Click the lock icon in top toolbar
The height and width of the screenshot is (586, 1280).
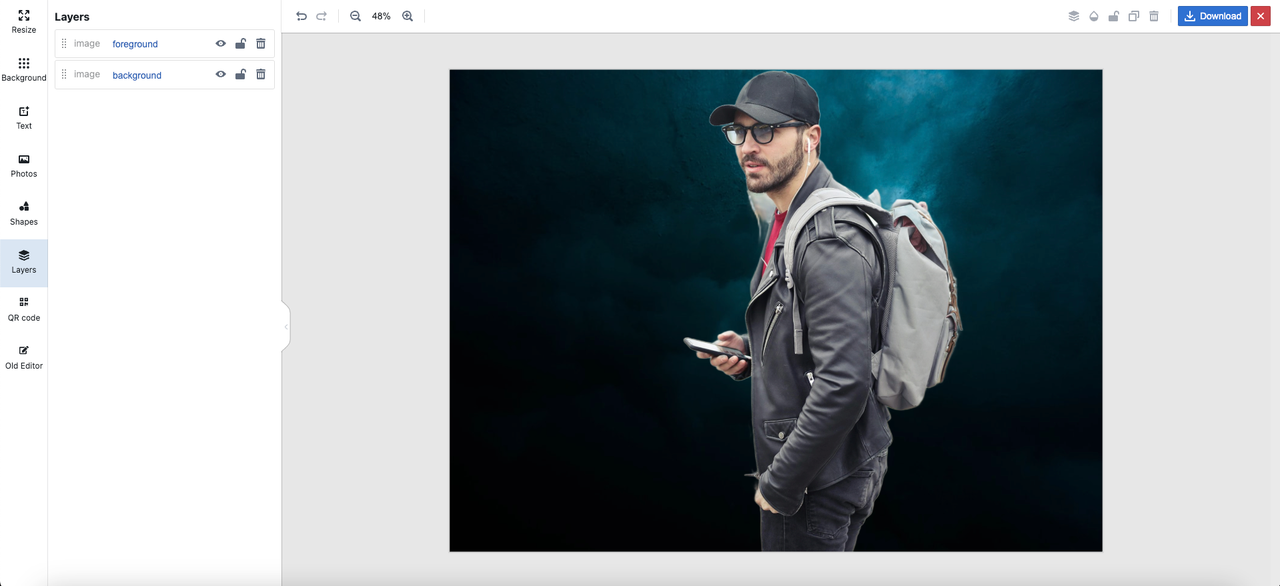pyautogui.click(x=1113, y=16)
